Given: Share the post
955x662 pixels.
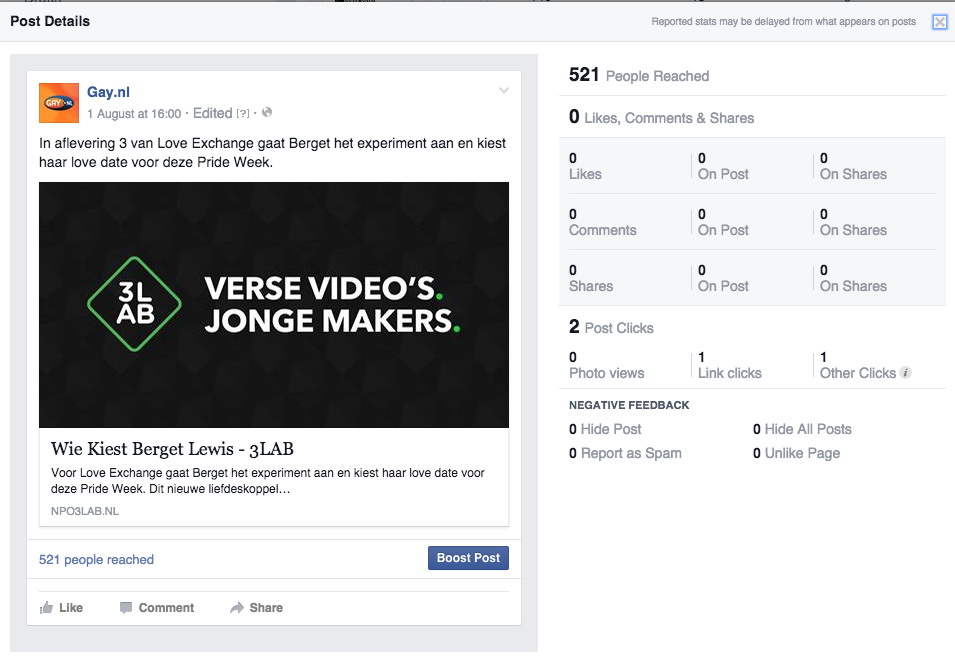Looking at the screenshot, I should (x=256, y=608).
